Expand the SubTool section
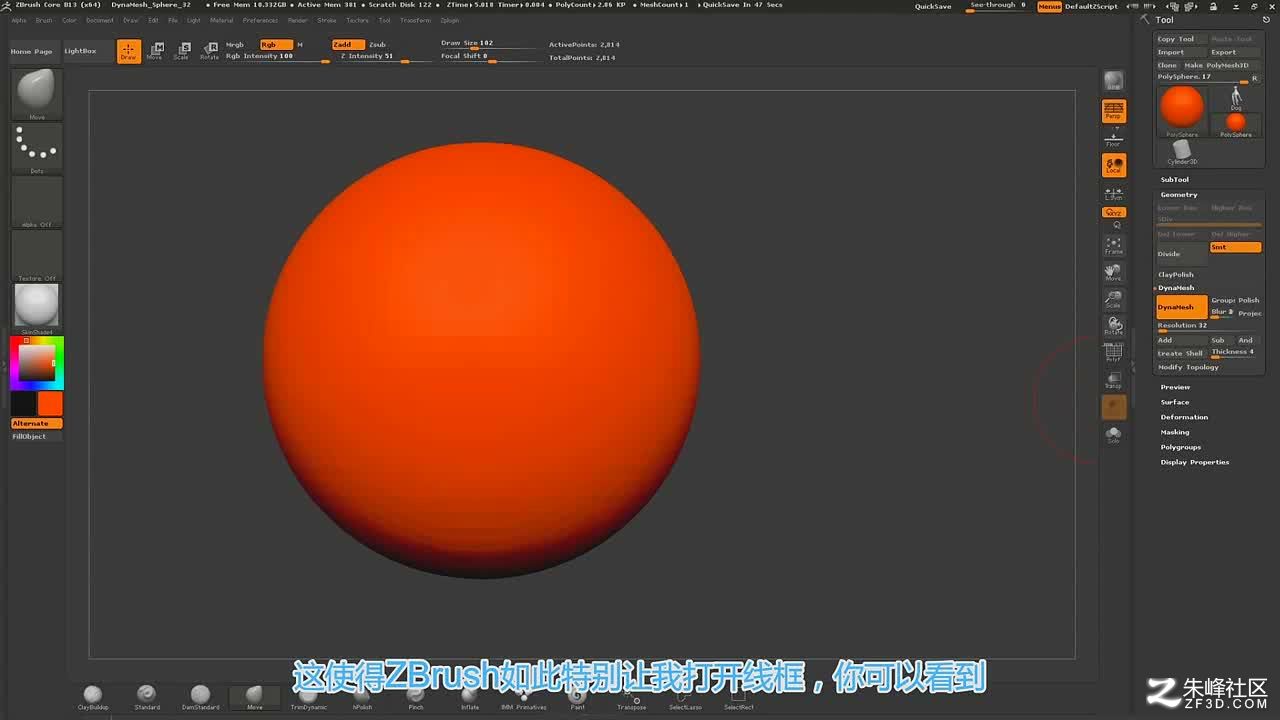The height and width of the screenshot is (720, 1280). coord(1175,180)
